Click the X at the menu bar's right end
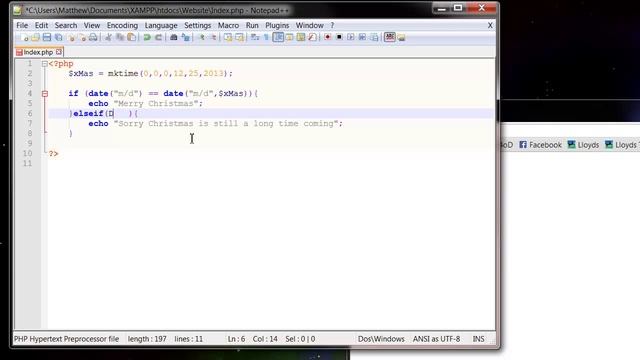The image size is (640, 360). [490, 25]
